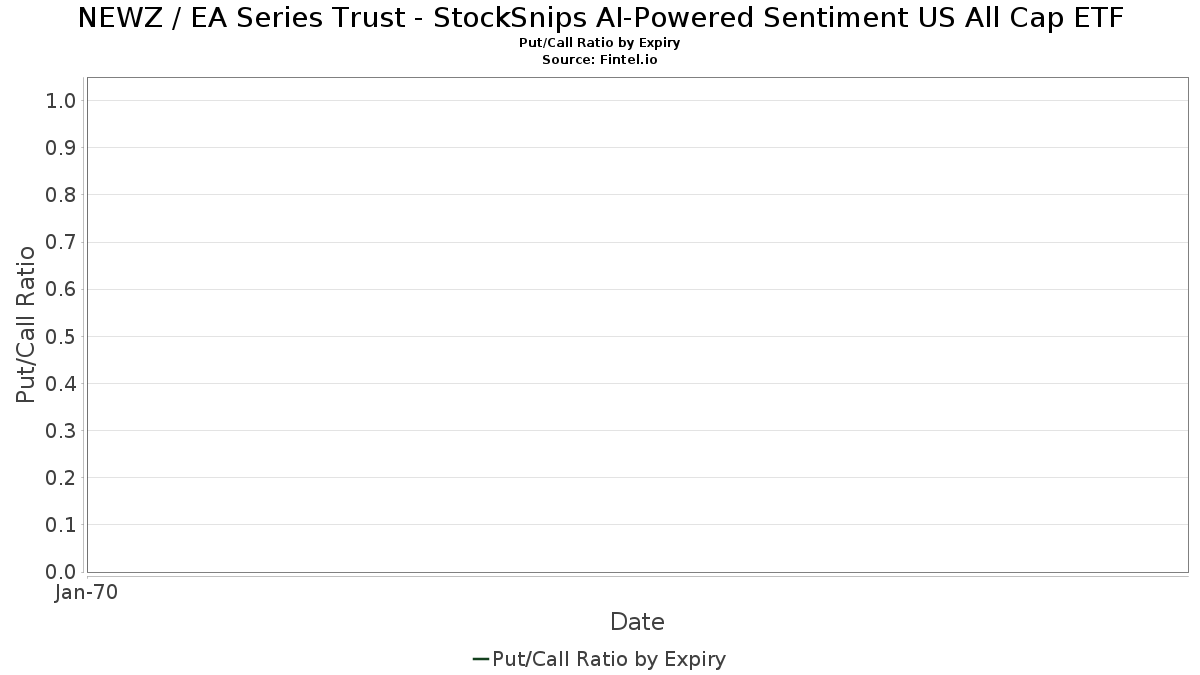Screen dimensions: 1200x675
Task: Select the 0.9 y-axis tick label
Action: (61, 148)
